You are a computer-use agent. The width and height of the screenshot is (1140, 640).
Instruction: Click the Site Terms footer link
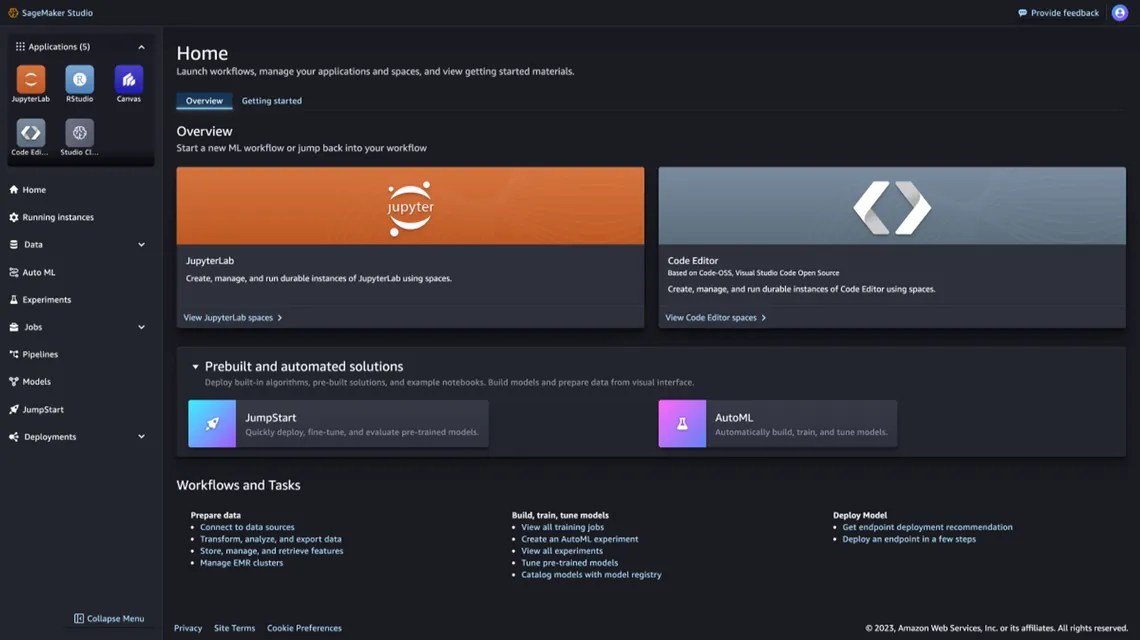coord(234,628)
